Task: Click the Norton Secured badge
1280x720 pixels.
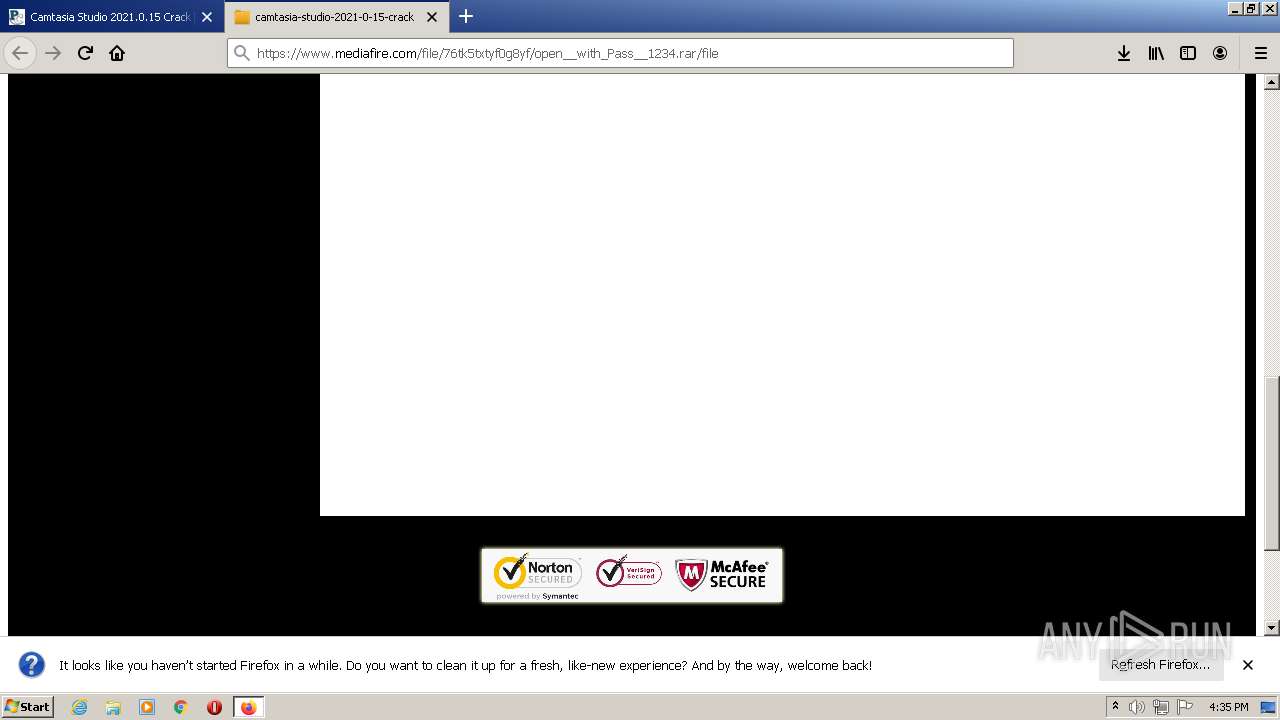Action: (x=537, y=575)
